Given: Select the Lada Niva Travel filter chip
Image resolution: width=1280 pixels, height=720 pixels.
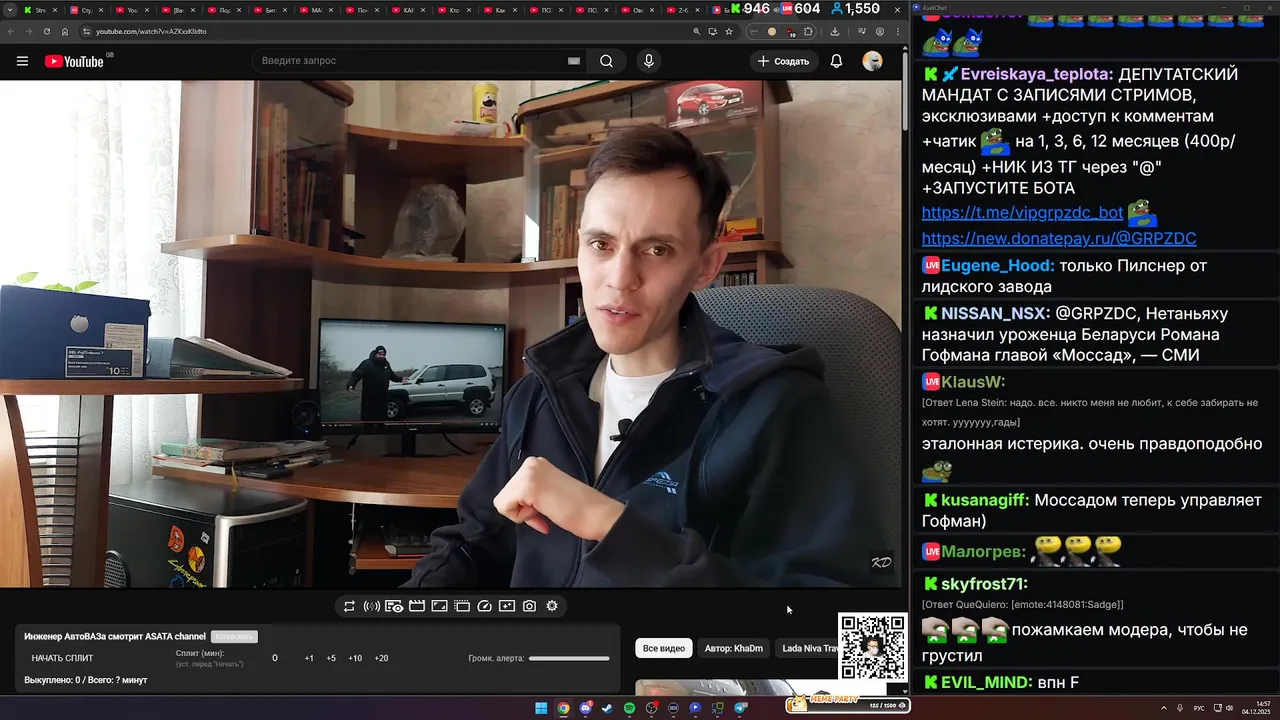Looking at the screenshot, I should click(x=810, y=648).
